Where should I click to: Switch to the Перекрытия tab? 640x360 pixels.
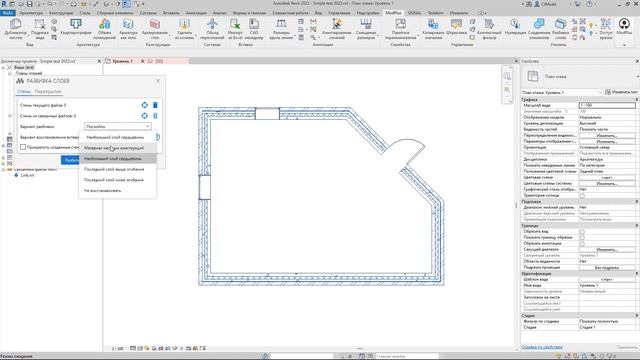48,91
